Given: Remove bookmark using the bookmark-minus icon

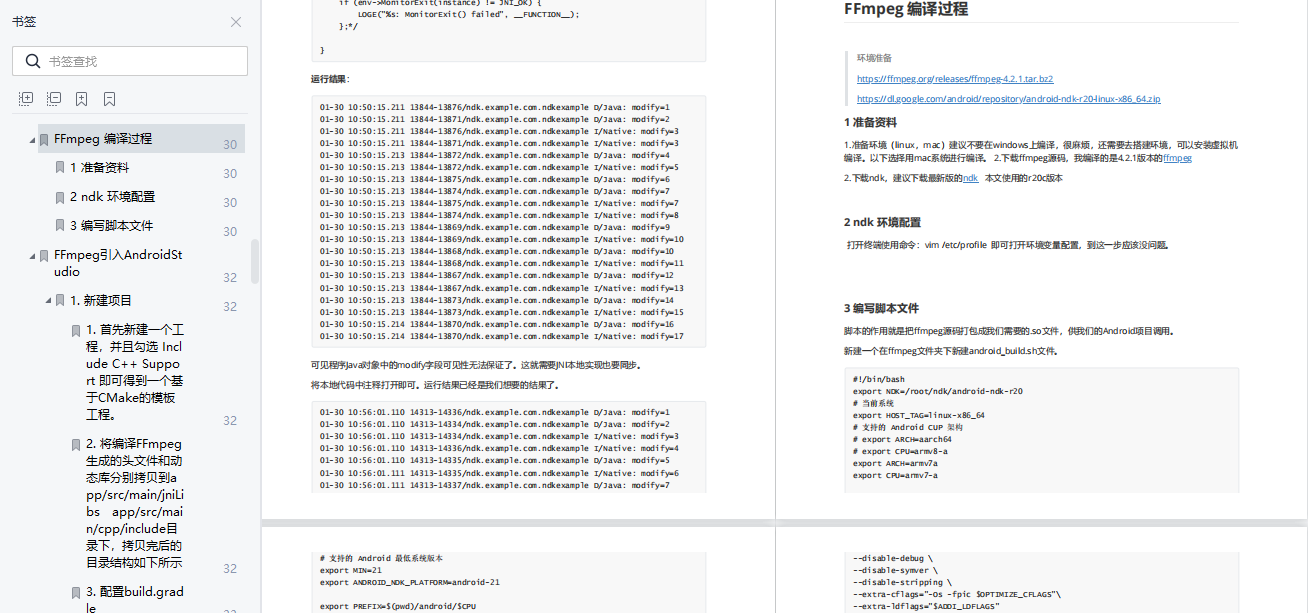Looking at the screenshot, I should (x=109, y=98).
